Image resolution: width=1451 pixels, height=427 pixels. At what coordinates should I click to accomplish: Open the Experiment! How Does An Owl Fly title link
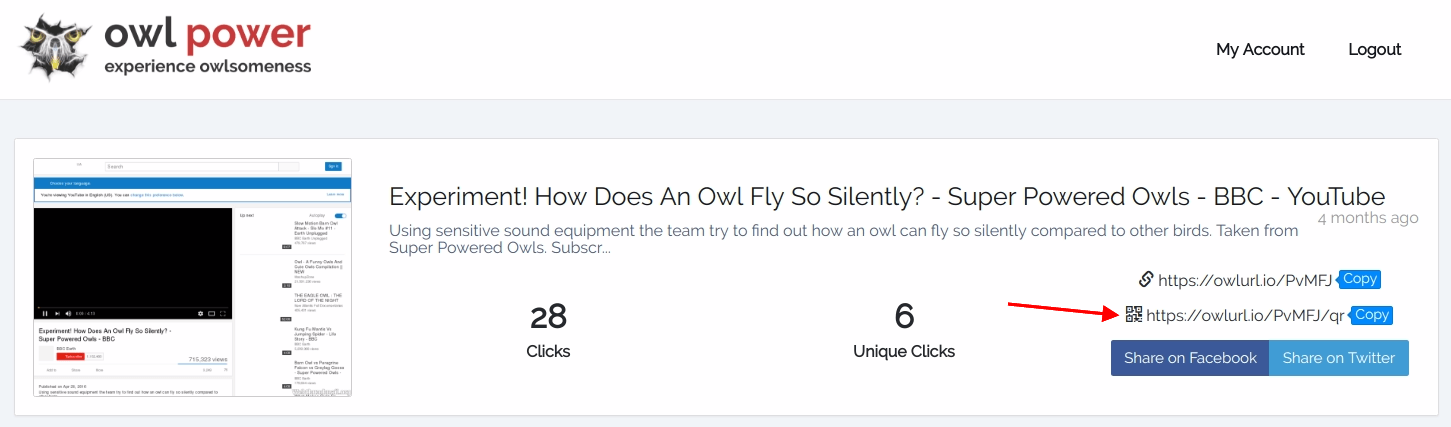click(x=887, y=196)
